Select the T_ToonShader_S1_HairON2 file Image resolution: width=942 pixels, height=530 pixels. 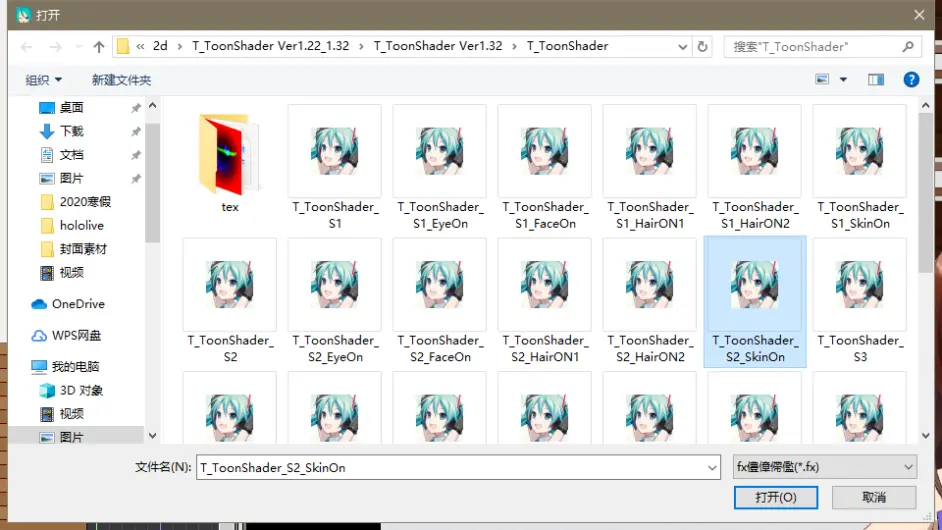click(755, 168)
